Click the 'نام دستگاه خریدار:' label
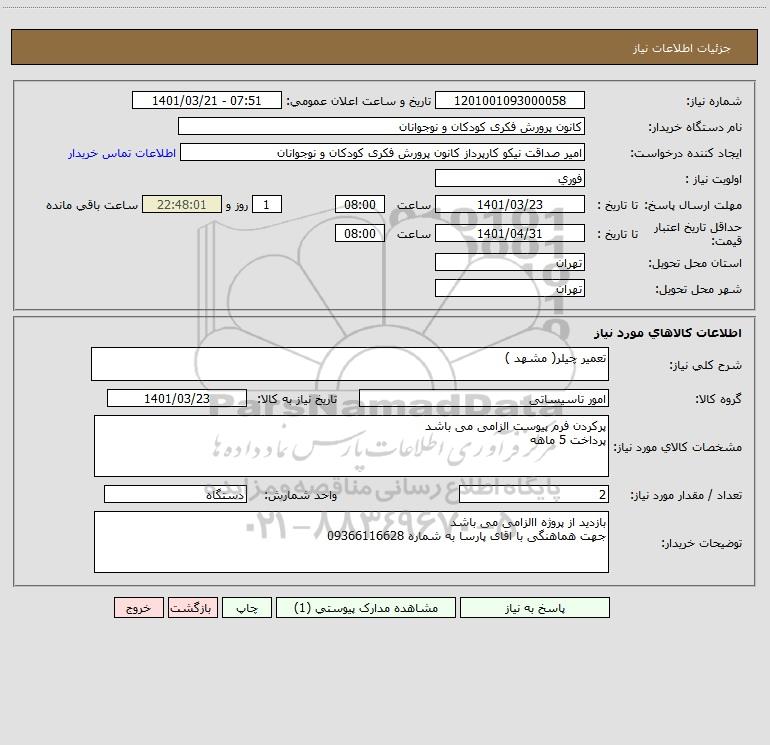Viewport: 770px width, 745px height. point(695,128)
